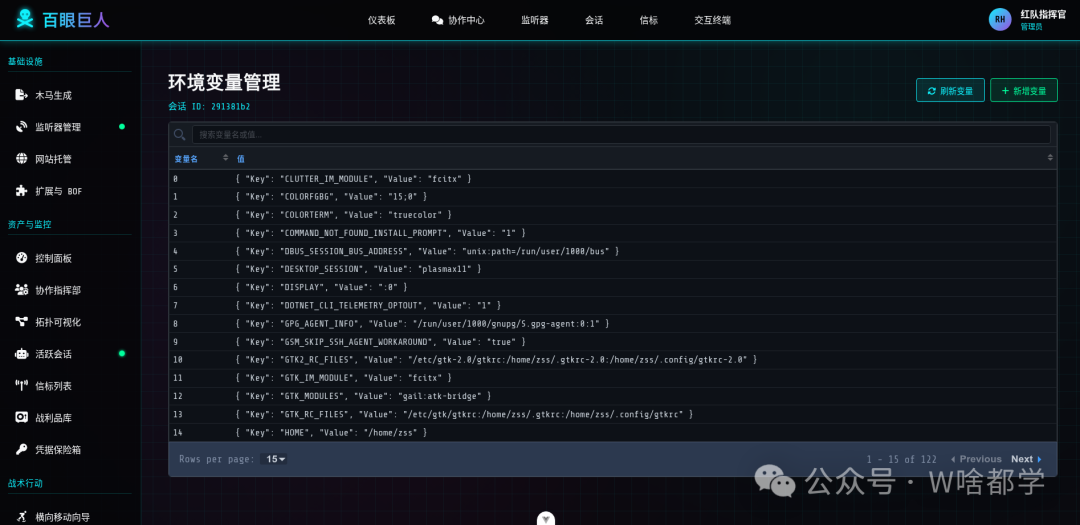Select the GTK_MODULES gail:atk-bridge row
1080x525 pixels.
(613, 396)
